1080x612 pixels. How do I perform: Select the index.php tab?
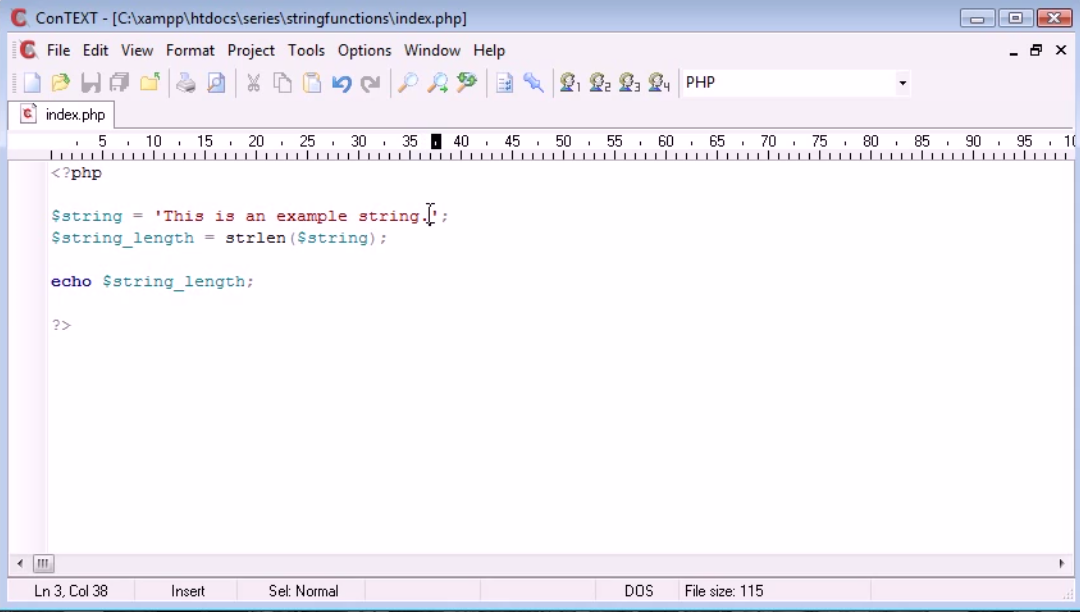pos(63,114)
